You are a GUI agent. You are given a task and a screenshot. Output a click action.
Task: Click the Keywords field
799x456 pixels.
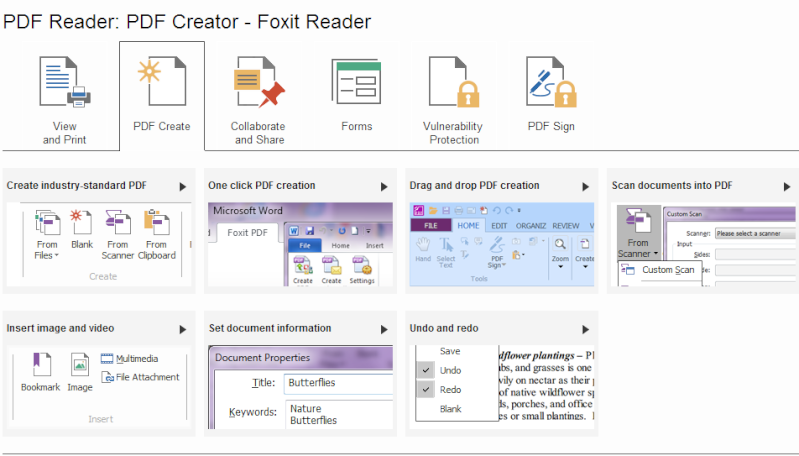pyautogui.click(x=338, y=414)
